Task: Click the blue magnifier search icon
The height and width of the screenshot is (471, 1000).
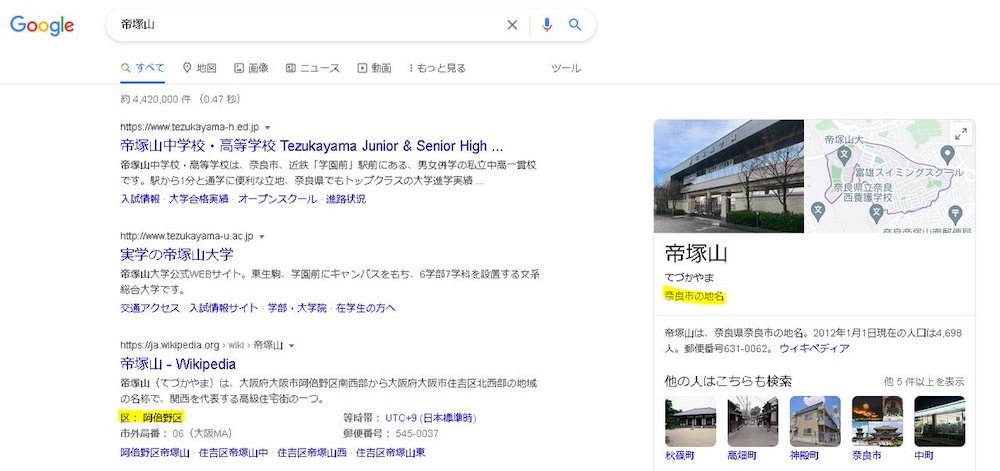Action: point(575,25)
